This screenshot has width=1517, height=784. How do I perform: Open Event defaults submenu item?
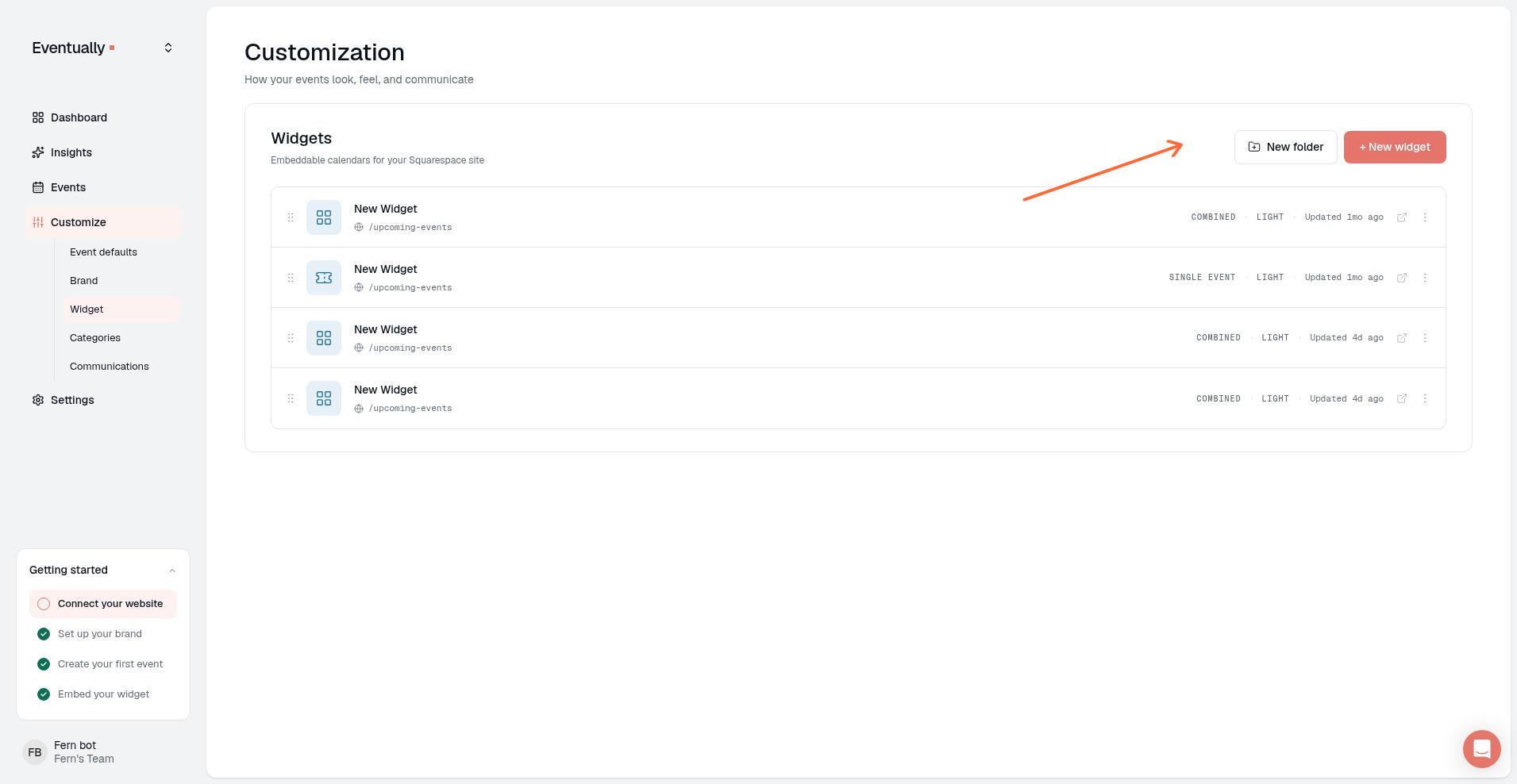103,252
